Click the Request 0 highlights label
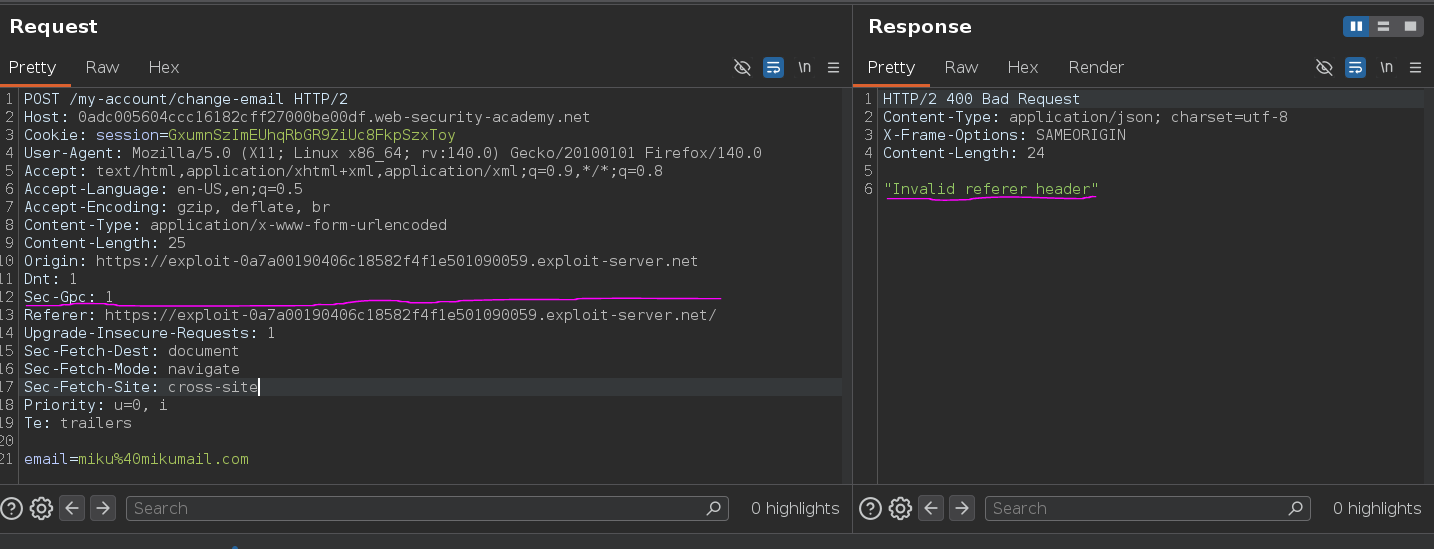 click(x=795, y=508)
